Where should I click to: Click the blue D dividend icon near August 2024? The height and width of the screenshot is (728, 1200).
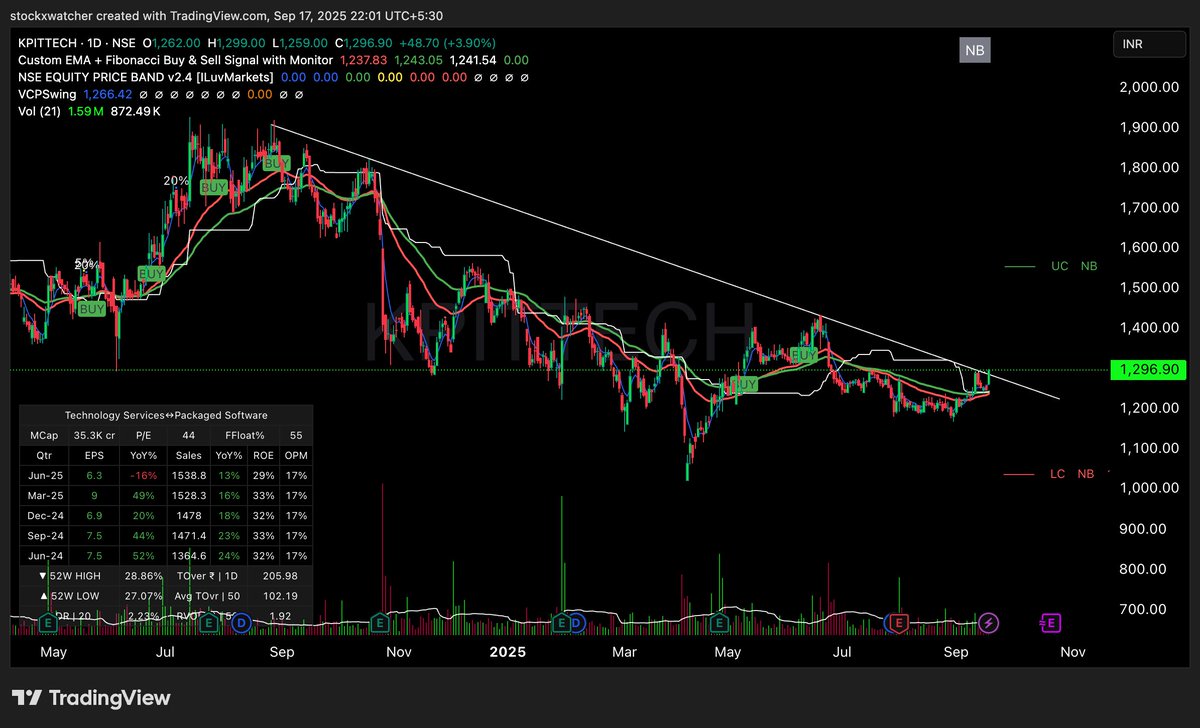click(240, 623)
